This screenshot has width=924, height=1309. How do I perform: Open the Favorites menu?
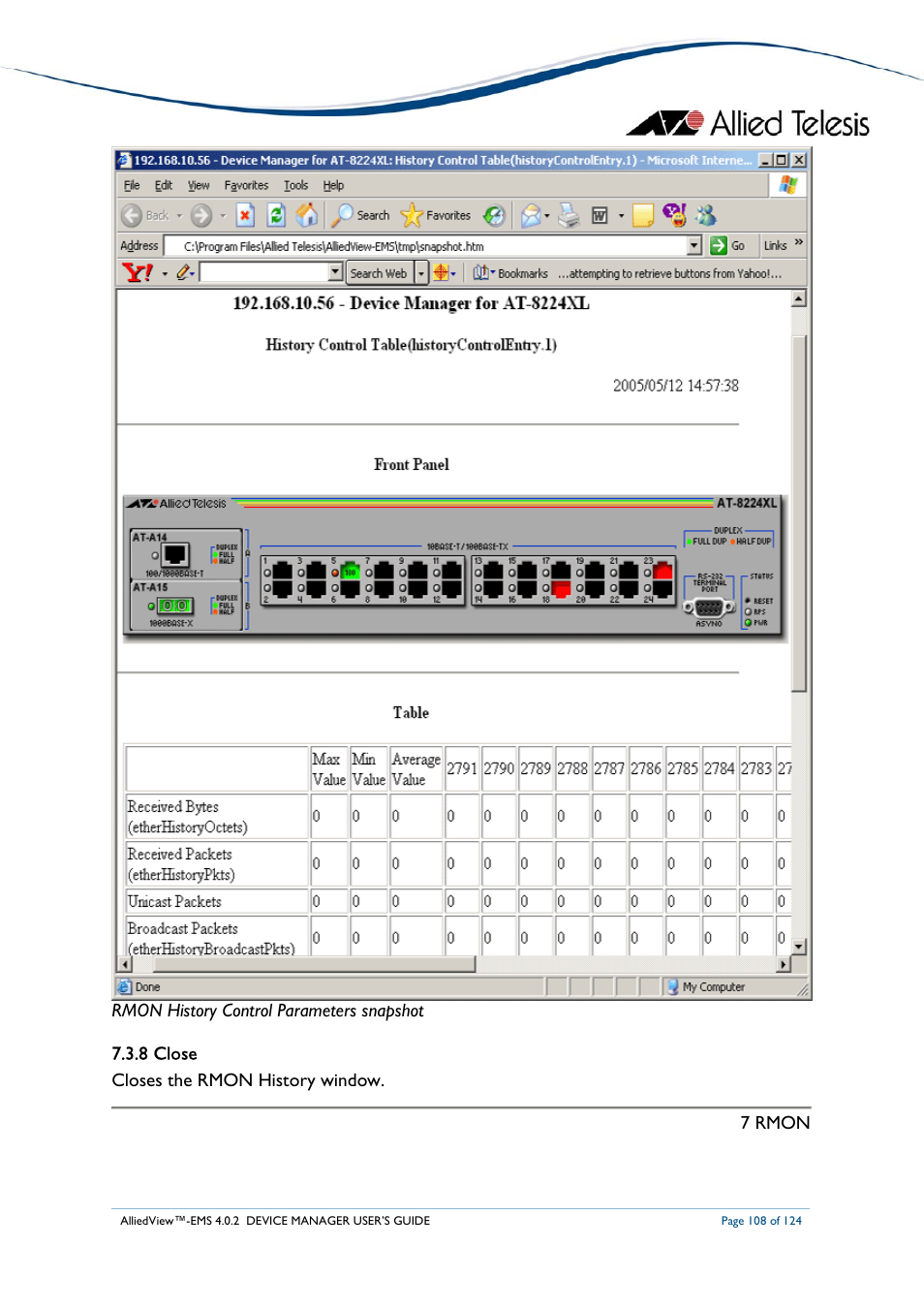tap(246, 185)
